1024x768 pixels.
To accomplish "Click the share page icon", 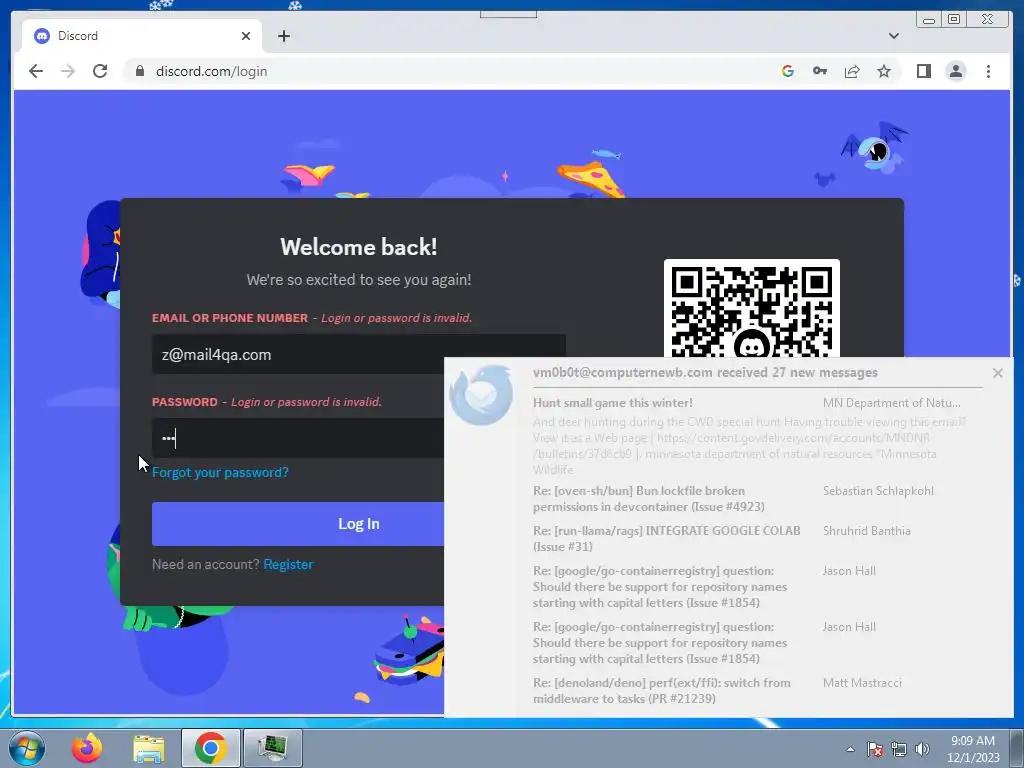I will (852, 71).
